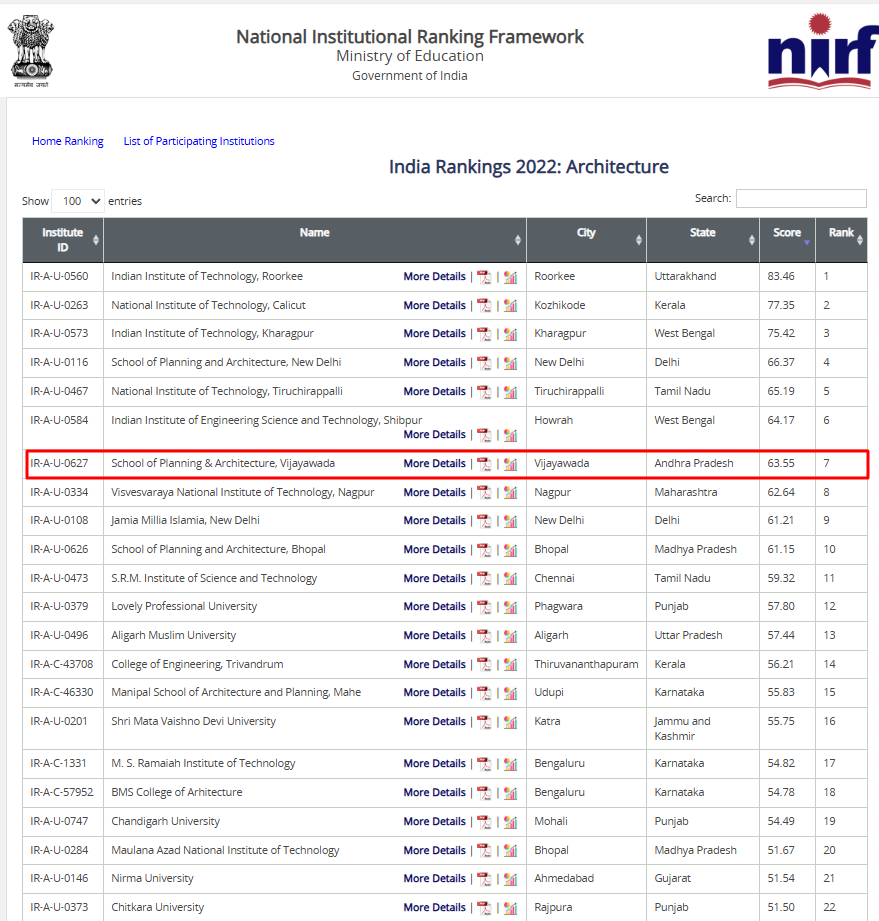Open PDF icon for Shri Mata Vaishno Devi
This screenshot has width=879, height=921.
point(484,722)
